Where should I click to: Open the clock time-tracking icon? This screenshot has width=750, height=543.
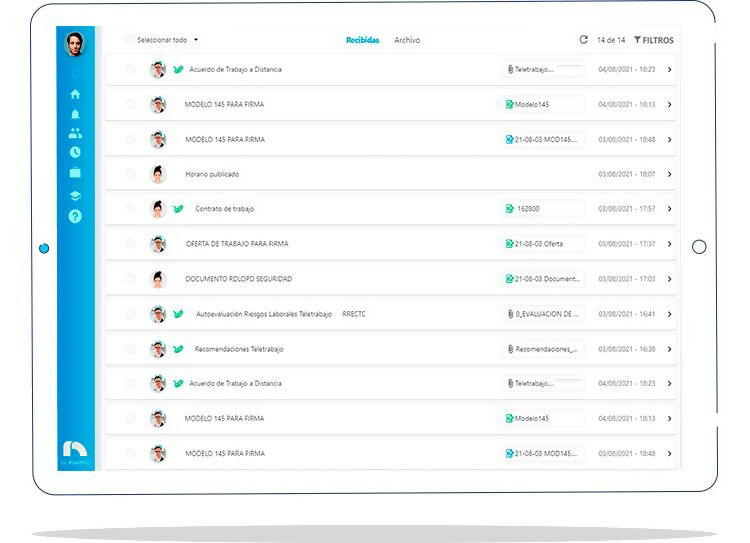coord(75,152)
